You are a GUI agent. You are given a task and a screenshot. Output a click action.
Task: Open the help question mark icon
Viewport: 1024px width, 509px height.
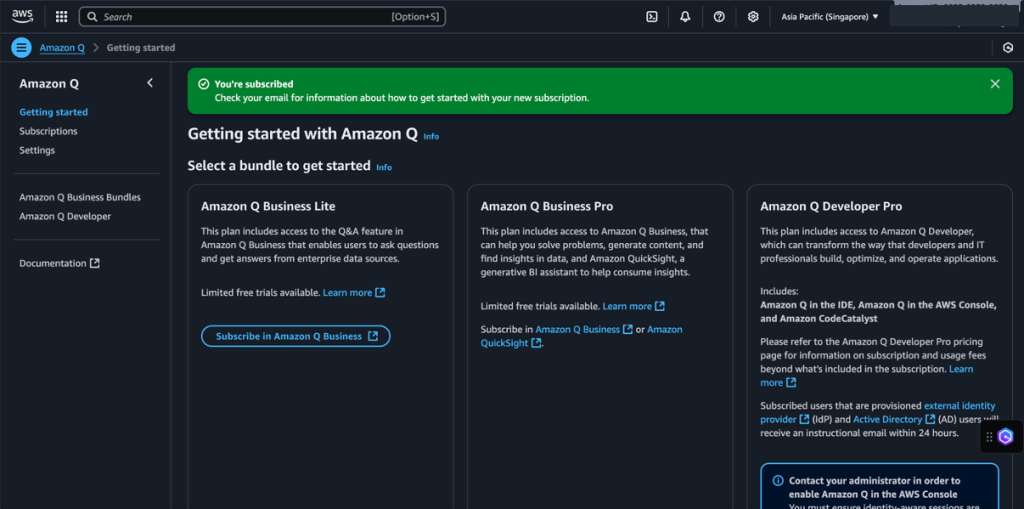click(719, 17)
